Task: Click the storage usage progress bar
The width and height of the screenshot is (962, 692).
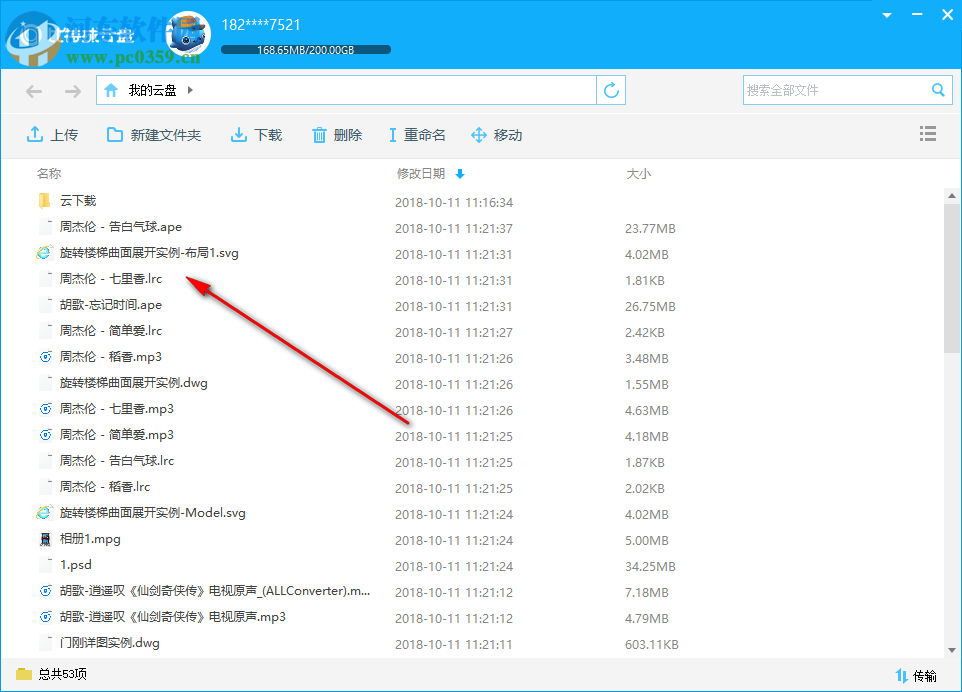Action: click(x=306, y=50)
